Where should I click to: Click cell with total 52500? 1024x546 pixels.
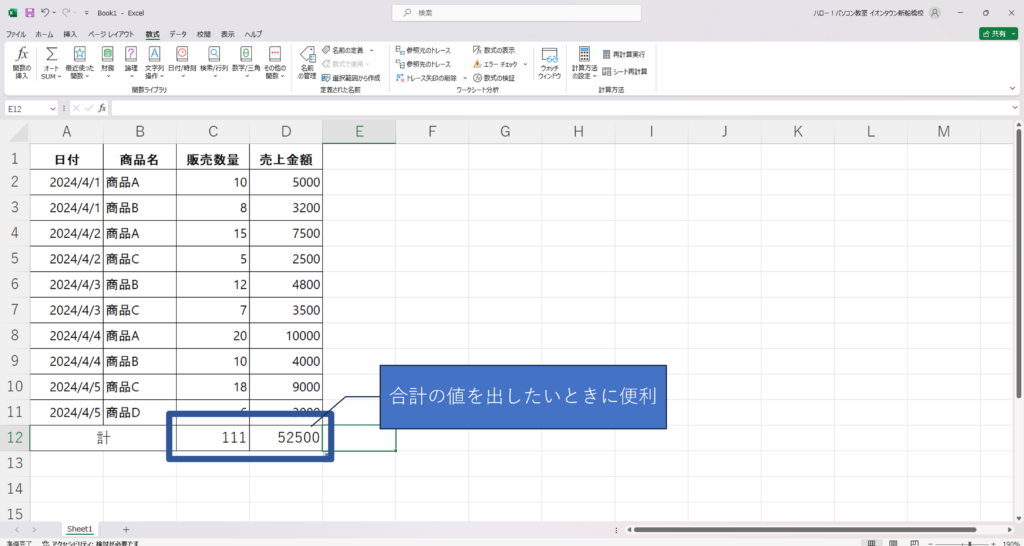286,438
